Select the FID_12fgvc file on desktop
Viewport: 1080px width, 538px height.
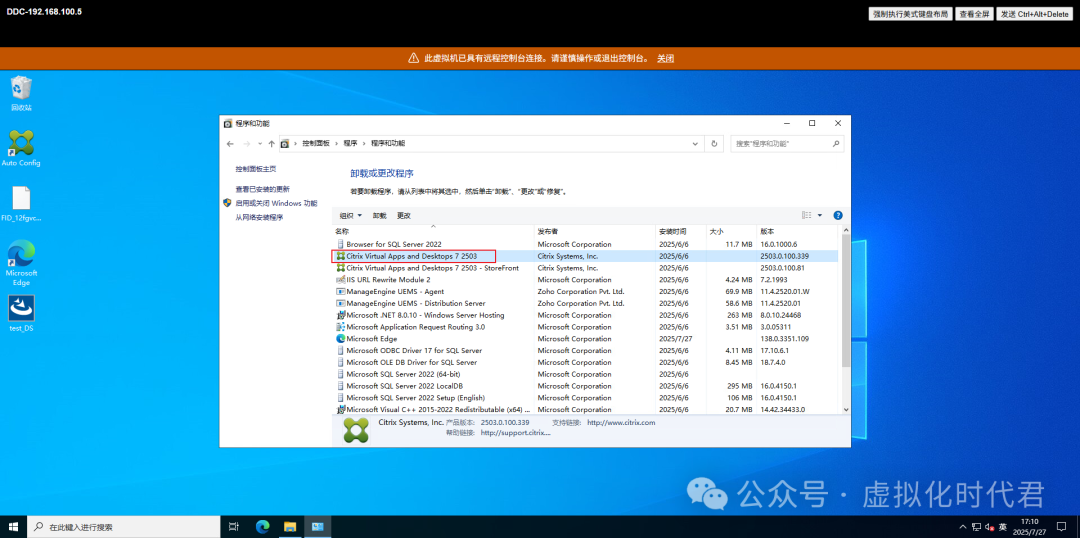pos(21,203)
